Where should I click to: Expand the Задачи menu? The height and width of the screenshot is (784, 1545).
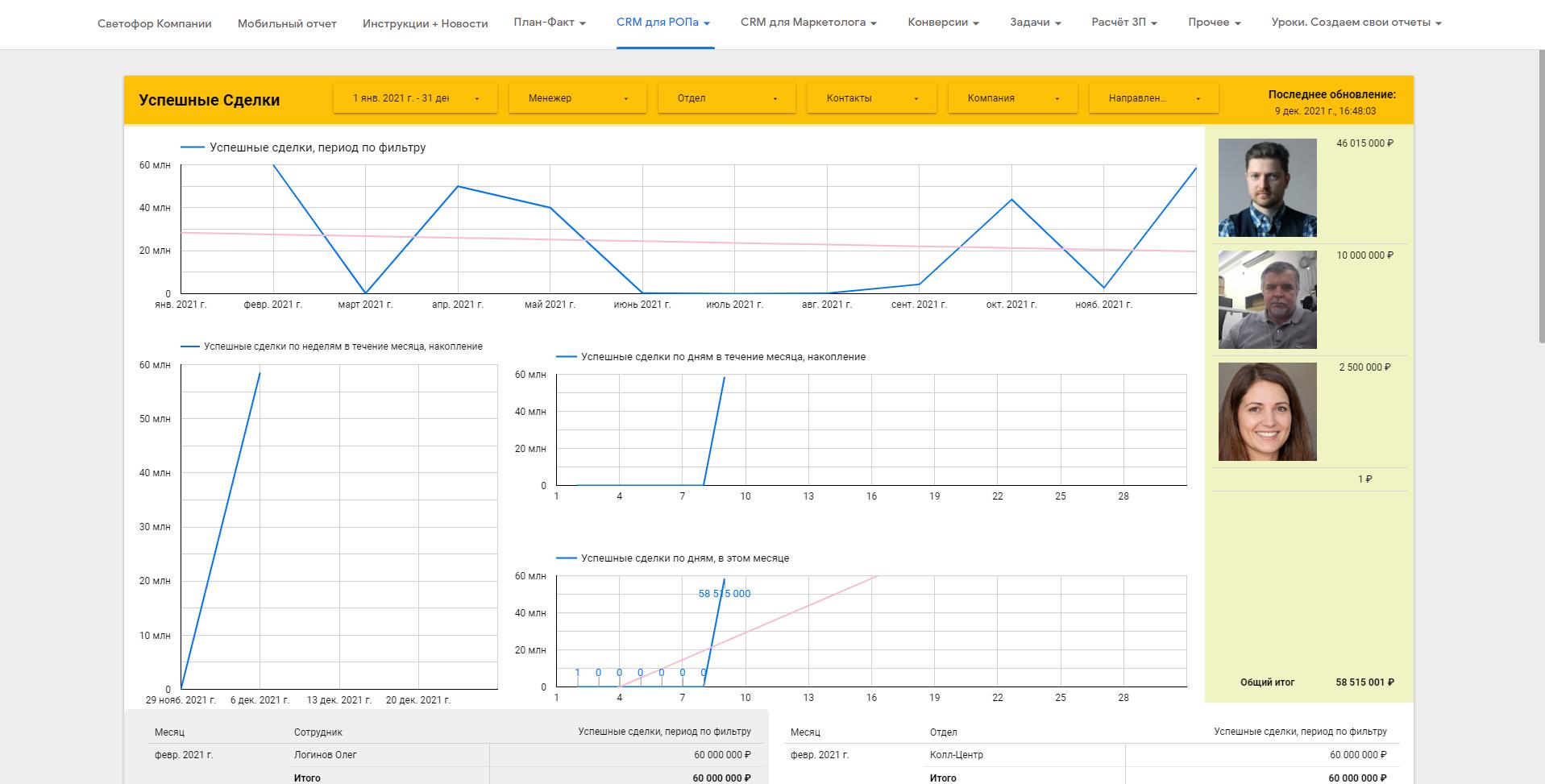pos(1035,23)
